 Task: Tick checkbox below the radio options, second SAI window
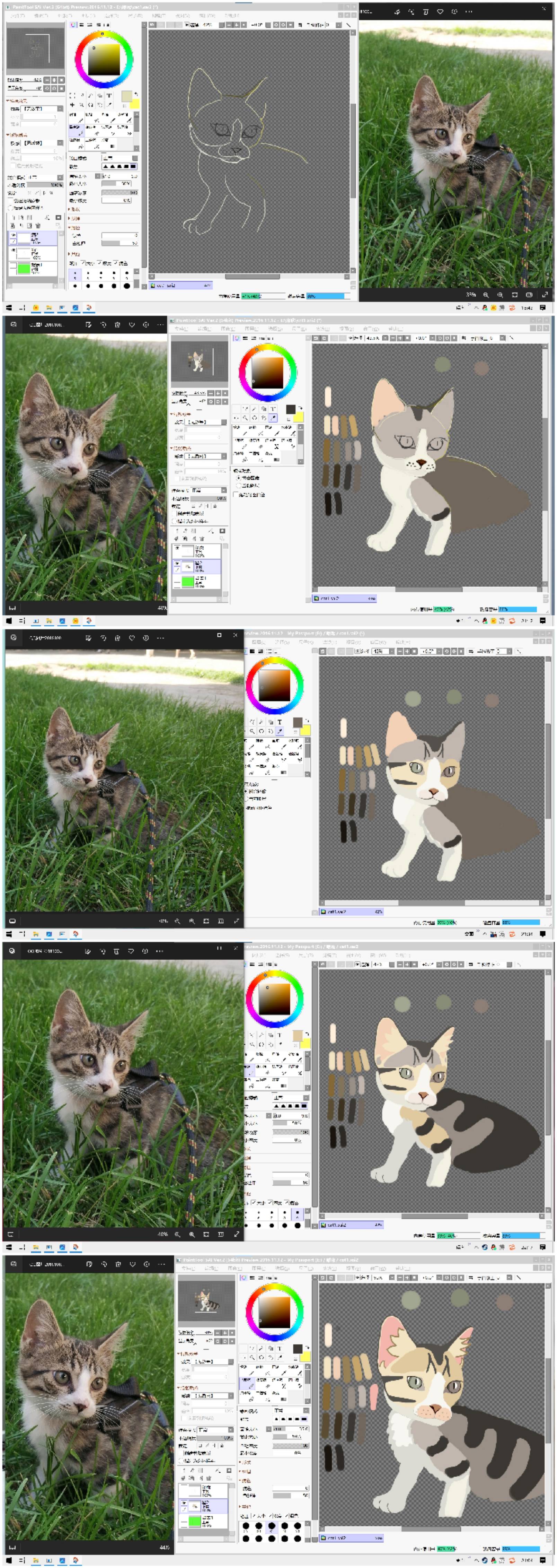[x=236, y=494]
